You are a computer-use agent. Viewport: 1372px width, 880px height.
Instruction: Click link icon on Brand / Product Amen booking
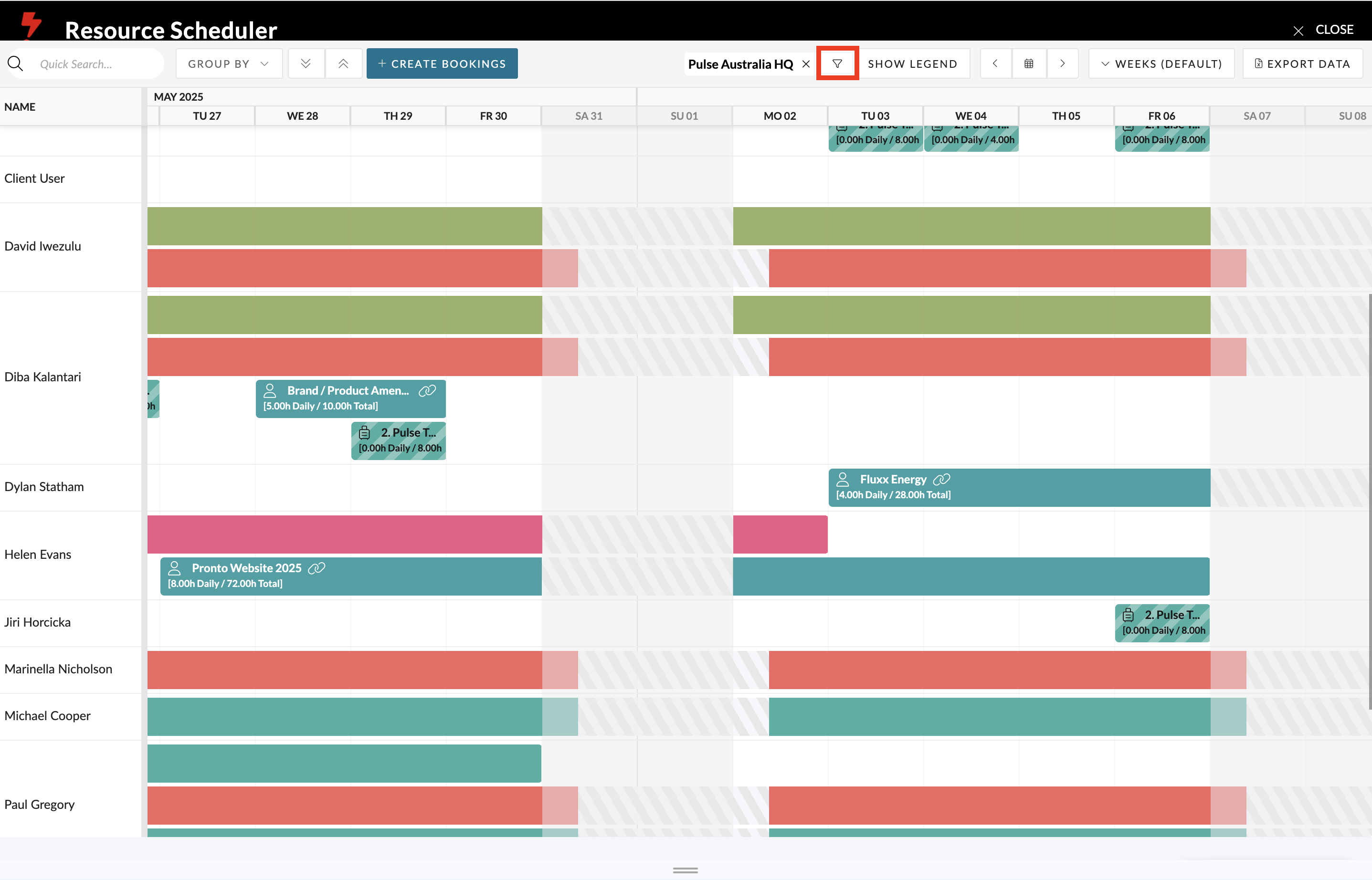point(427,390)
